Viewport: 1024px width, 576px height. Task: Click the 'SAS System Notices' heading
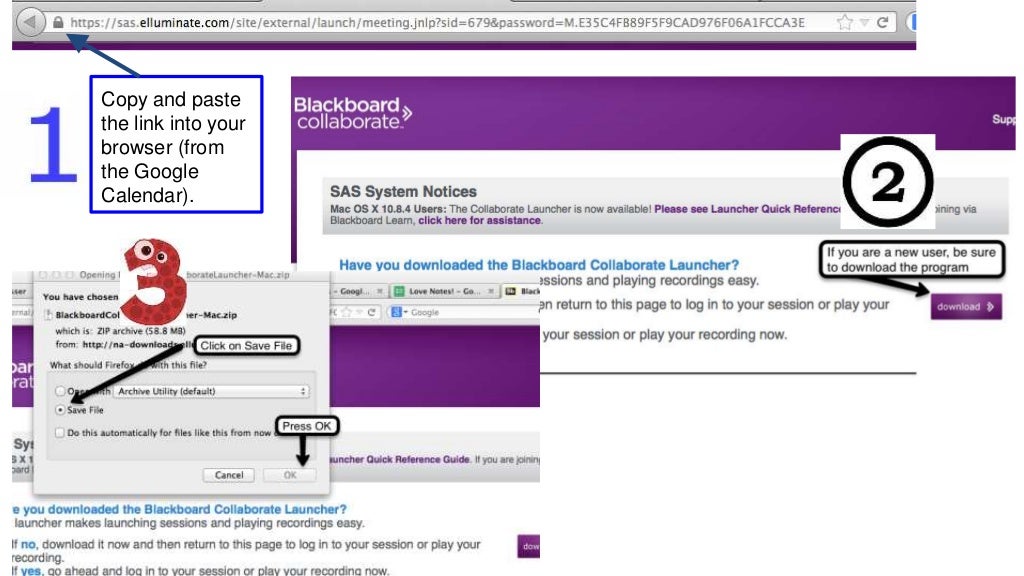403,191
